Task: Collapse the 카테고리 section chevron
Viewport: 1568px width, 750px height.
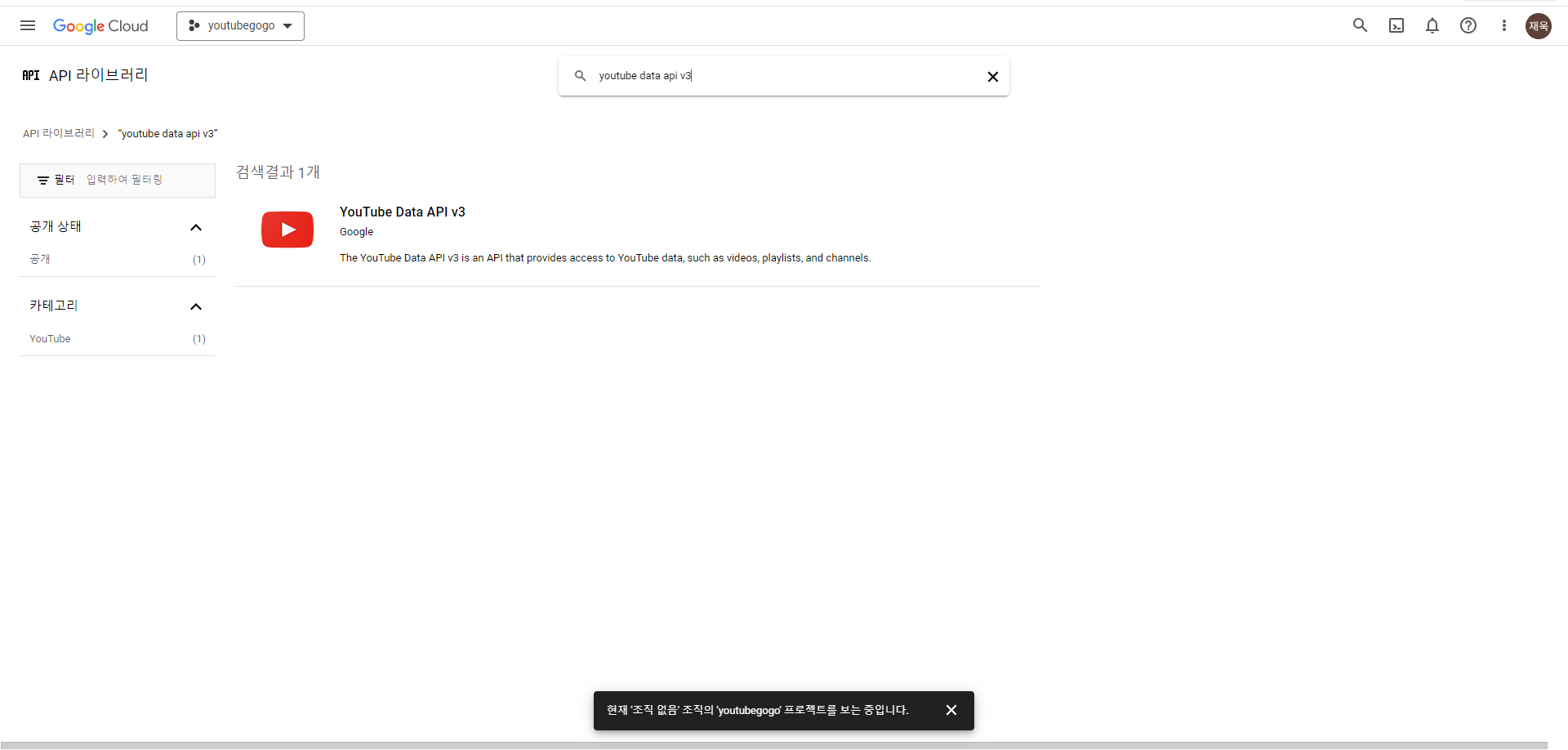Action: pyautogui.click(x=196, y=306)
